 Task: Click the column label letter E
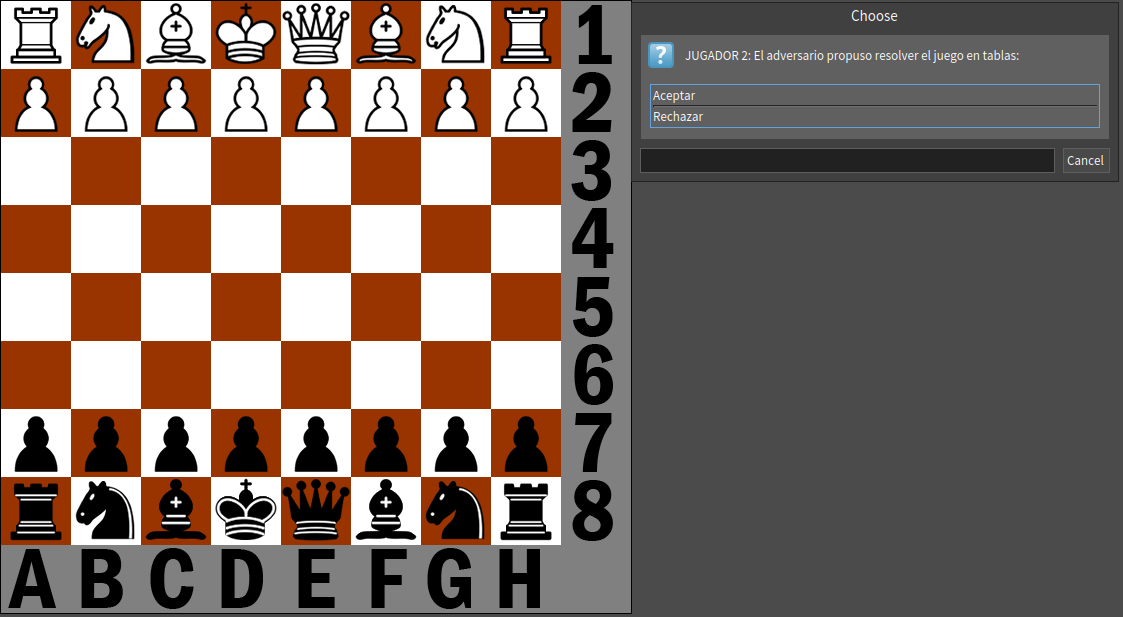pos(316,578)
